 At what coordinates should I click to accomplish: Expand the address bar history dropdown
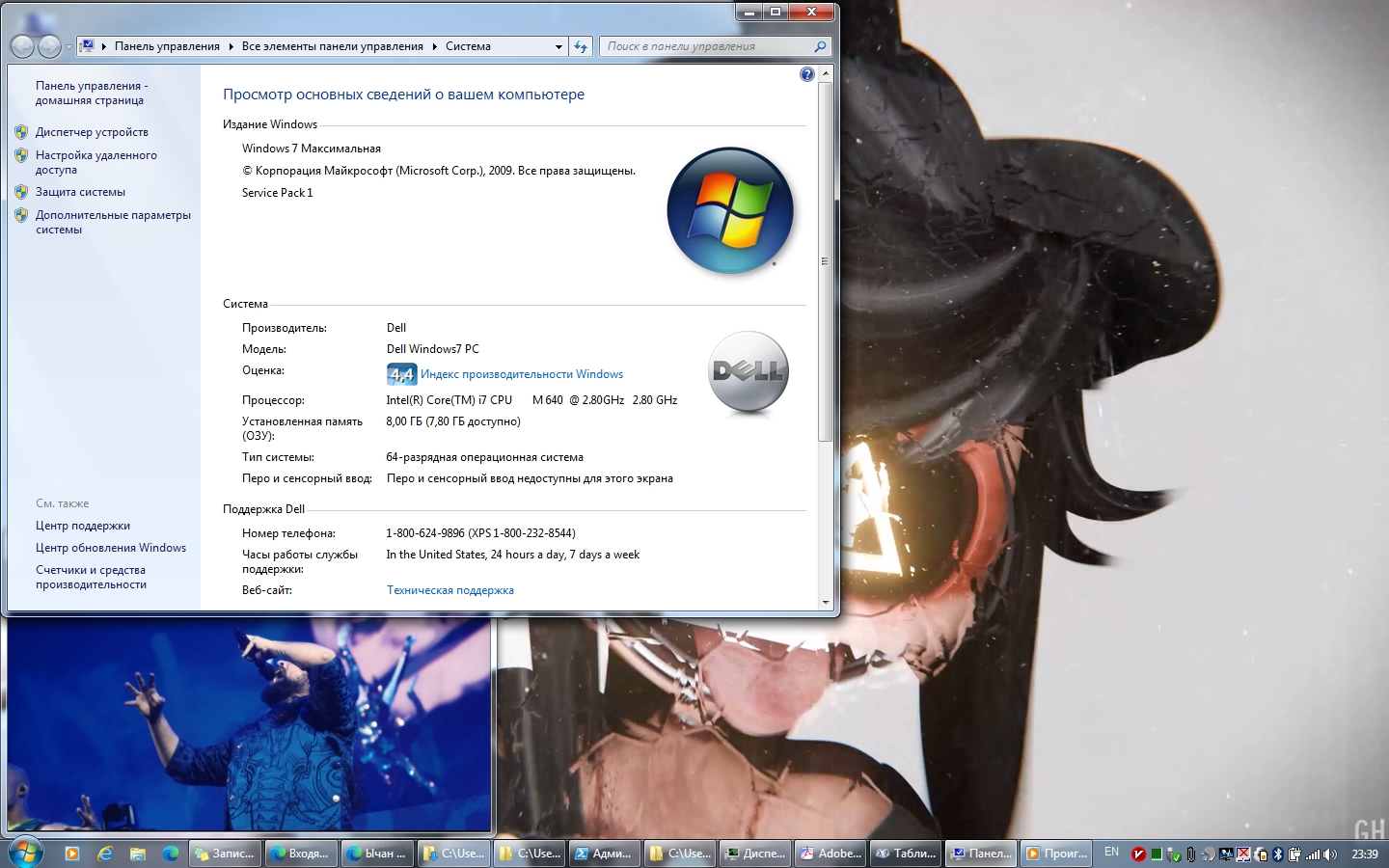(558, 46)
